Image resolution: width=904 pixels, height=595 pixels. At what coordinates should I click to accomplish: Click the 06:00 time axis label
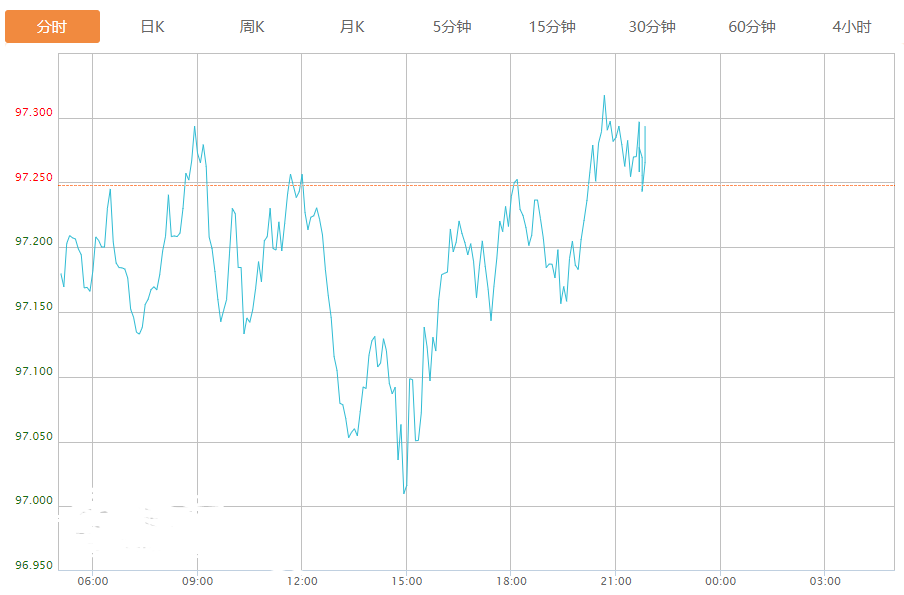pyautogui.click(x=92, y=581)
